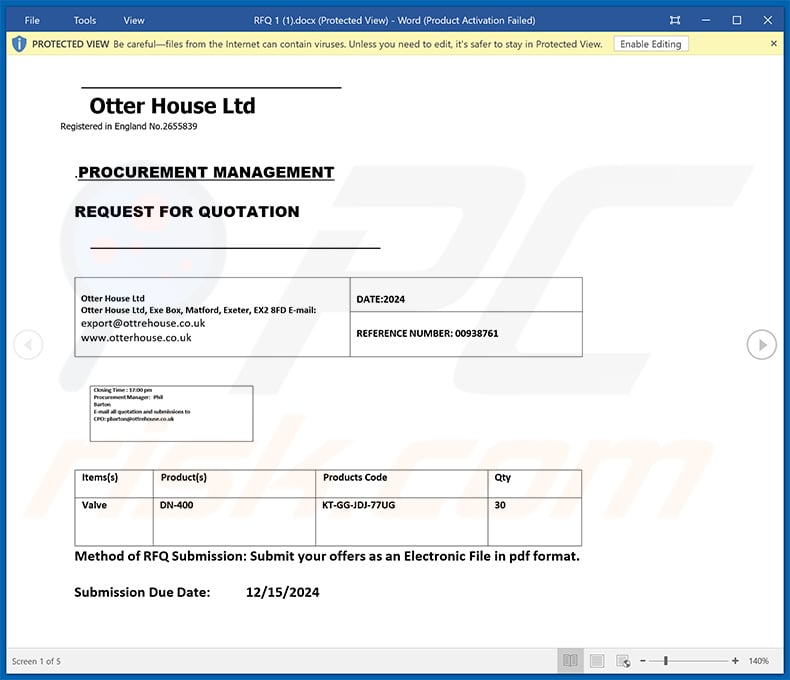Click the 'PROCUREMENT MANAGEMENT' heading
This screenshot has height=680, width=790.
click(206, 172)
